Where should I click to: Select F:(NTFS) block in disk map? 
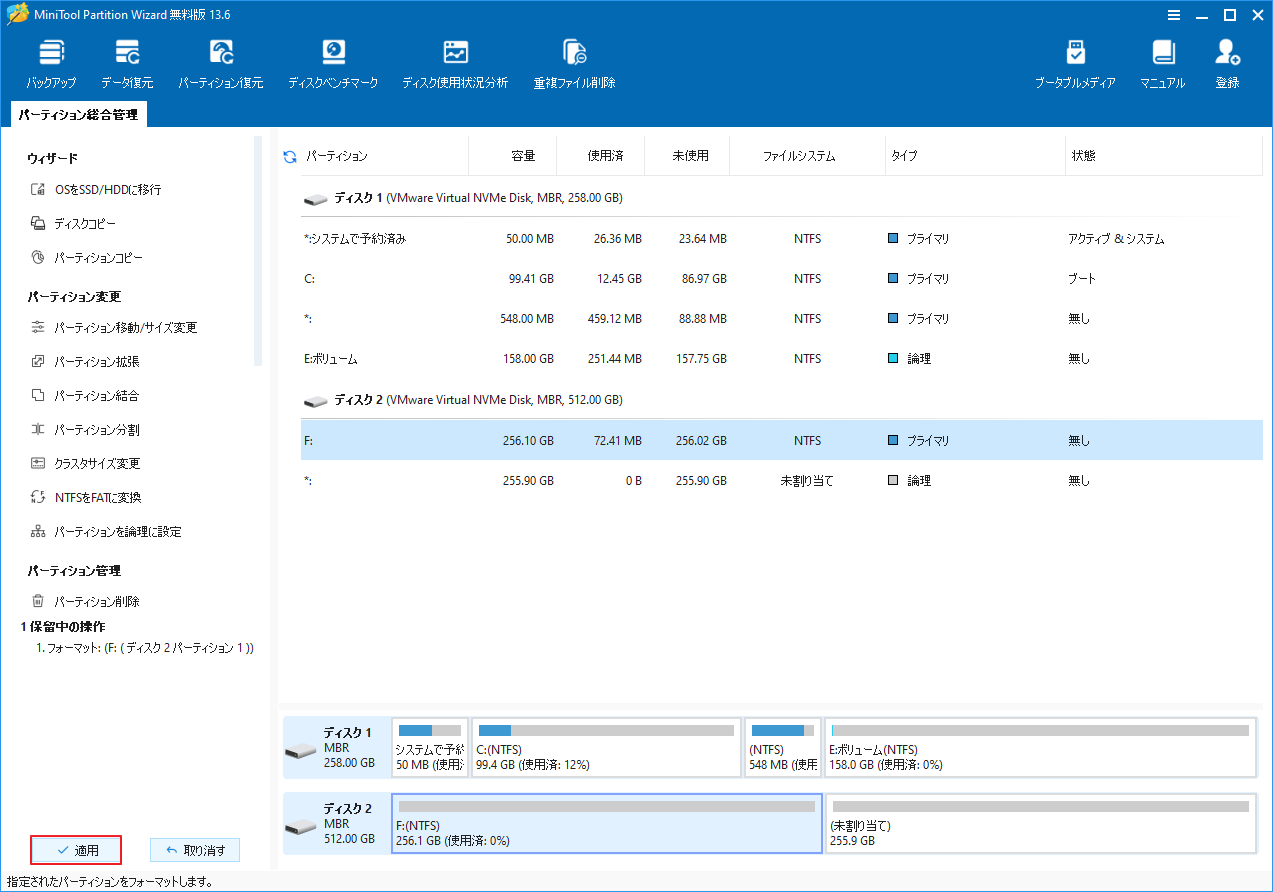click(607, 824)
